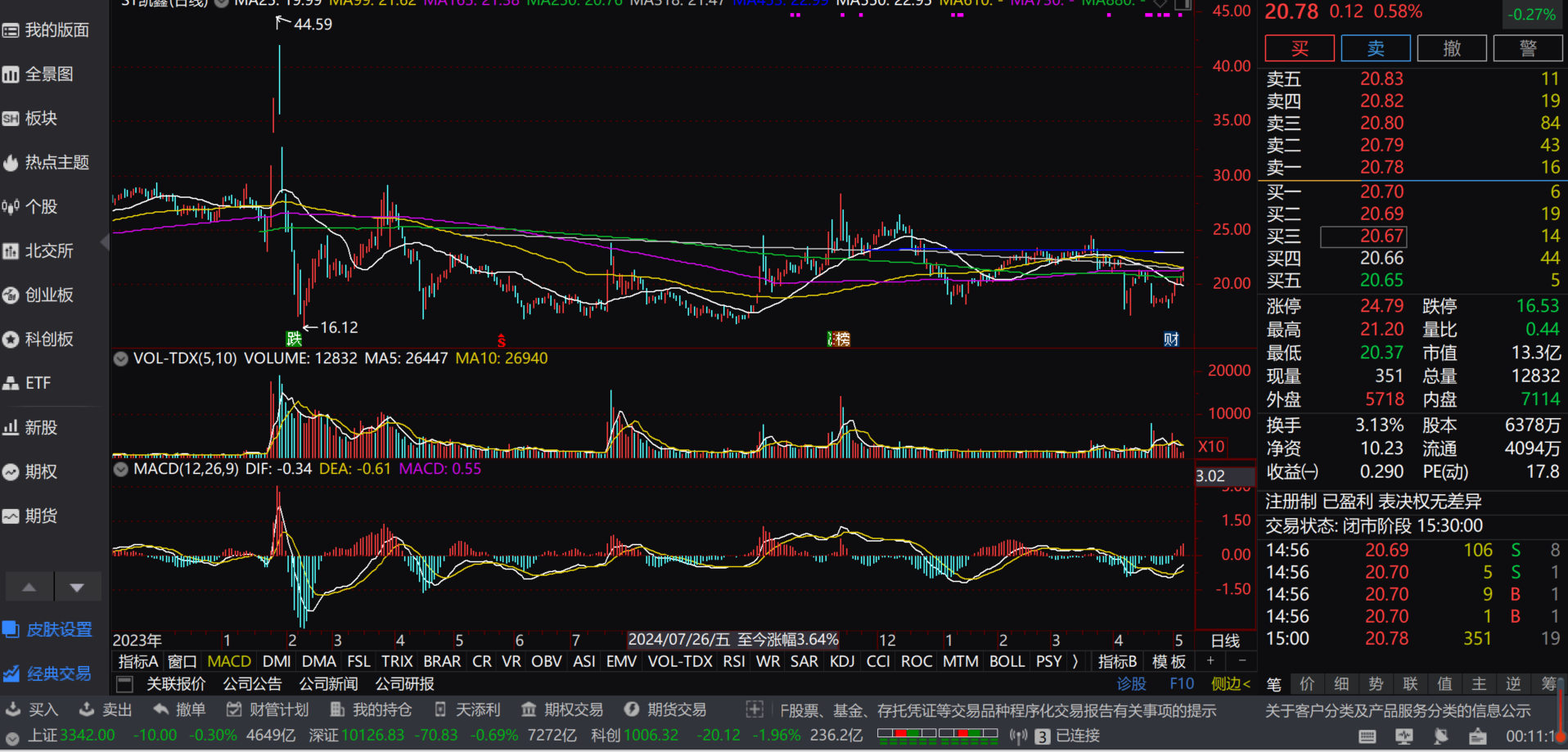Image resolution: width=1568 pixels, height=752 pixels.
Task: Toggle the VOL-TDX panel round arrow button
Action: point(121,358)
